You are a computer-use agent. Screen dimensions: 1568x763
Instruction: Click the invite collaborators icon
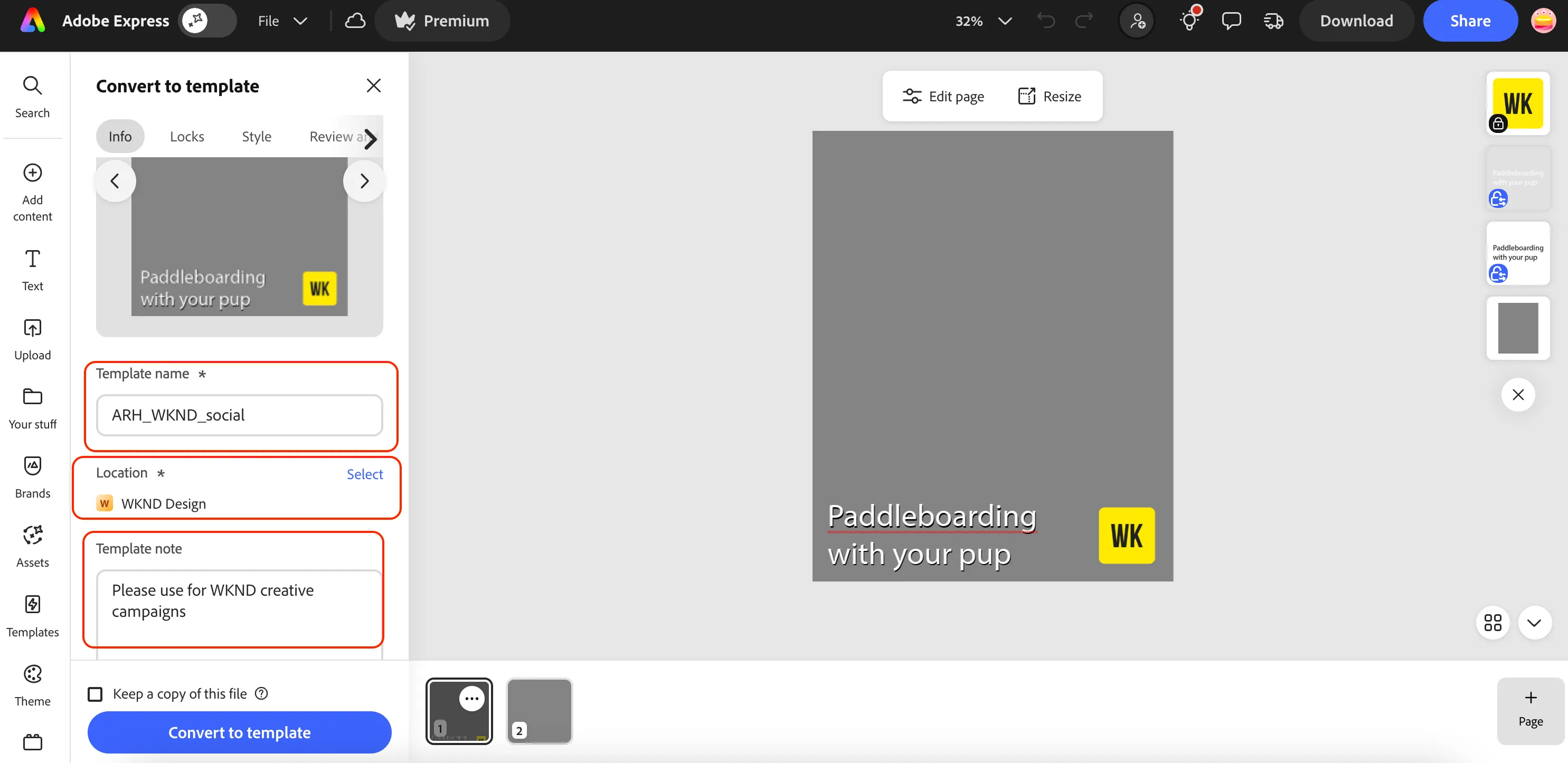coord(1137,21)
